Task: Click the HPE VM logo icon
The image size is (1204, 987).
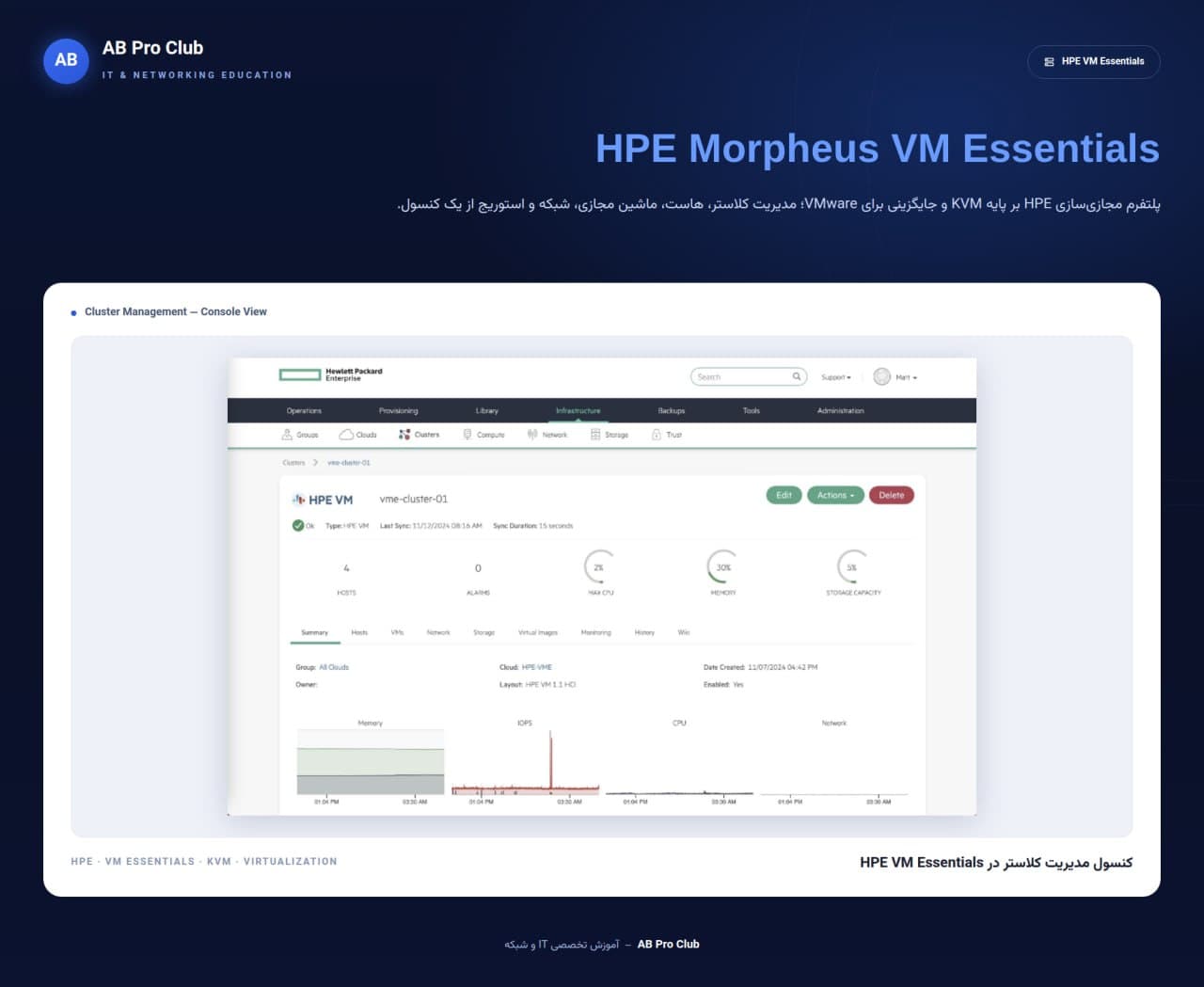Action: [x=298, y=500]
